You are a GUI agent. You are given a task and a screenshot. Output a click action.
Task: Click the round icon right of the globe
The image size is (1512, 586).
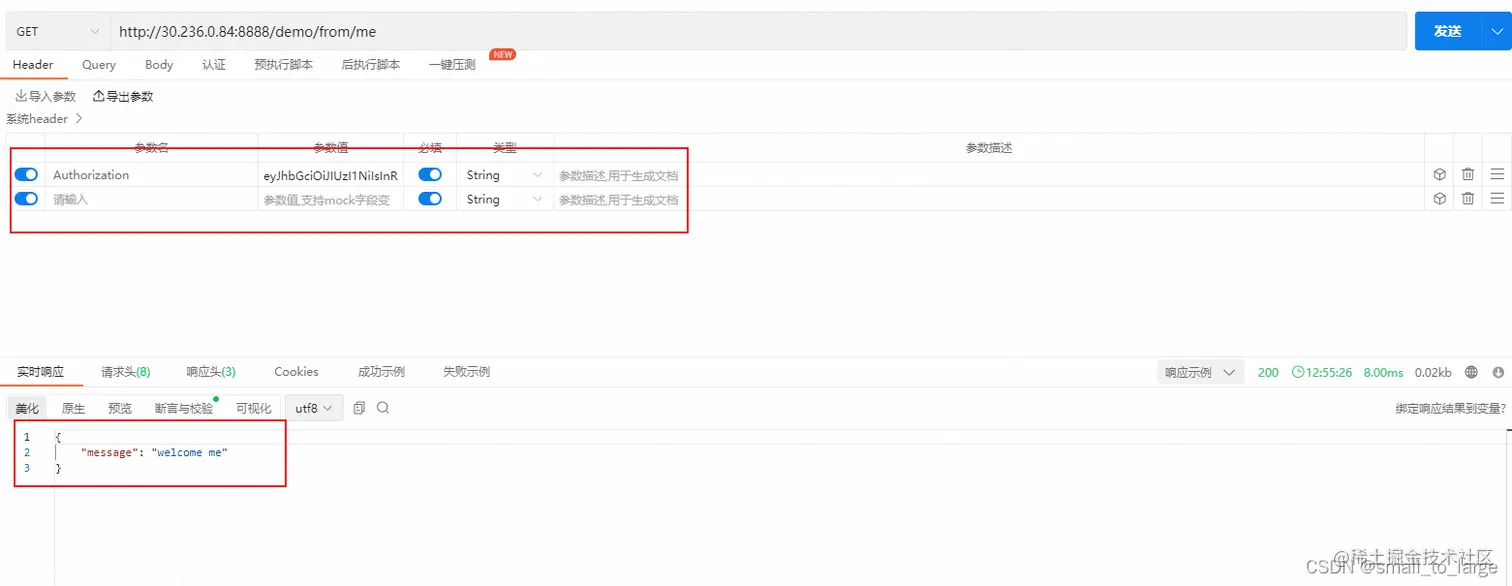1498,372
